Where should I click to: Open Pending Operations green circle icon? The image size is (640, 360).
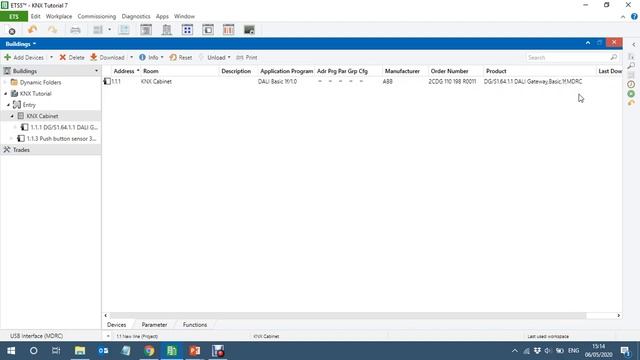coord(631,94)
